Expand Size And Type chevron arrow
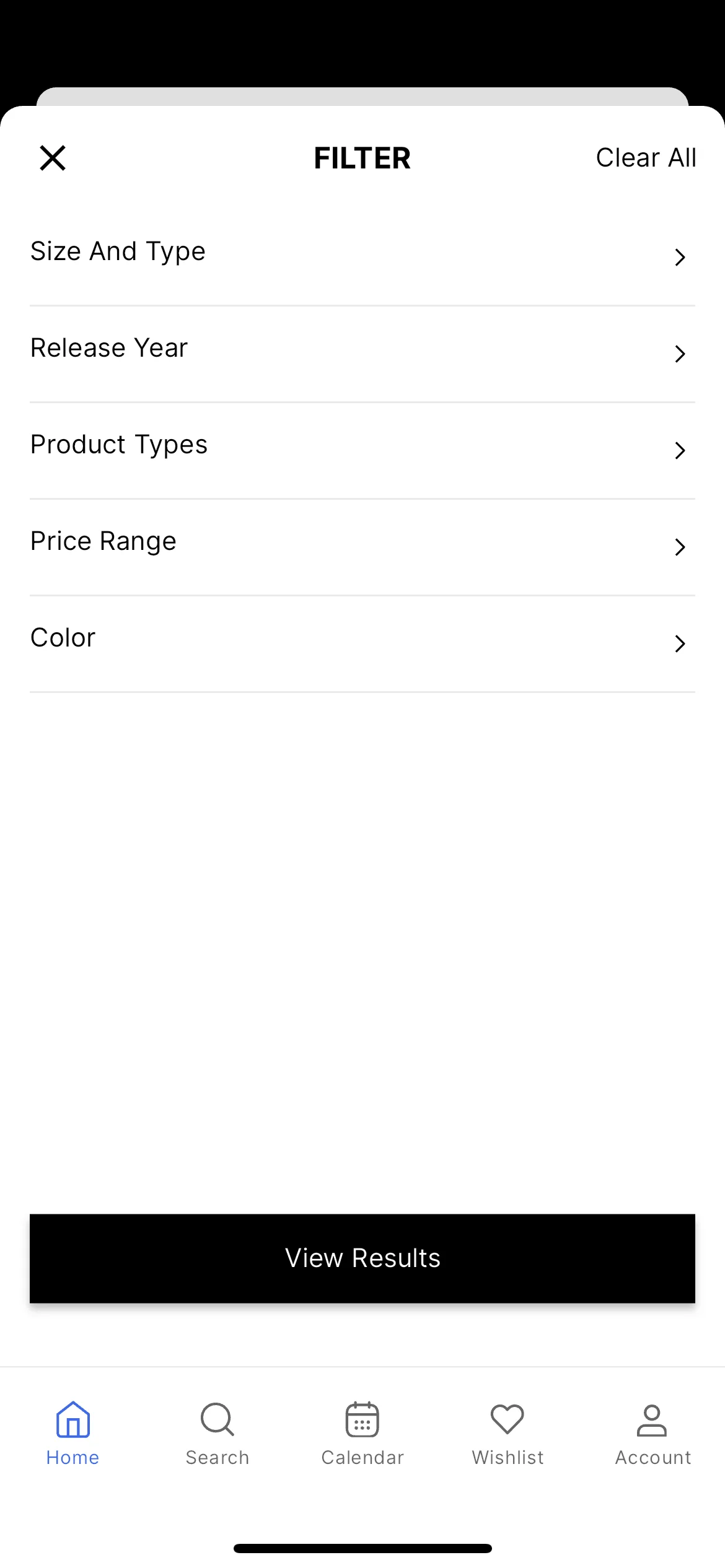The image size is (725, 1568). 680,257
